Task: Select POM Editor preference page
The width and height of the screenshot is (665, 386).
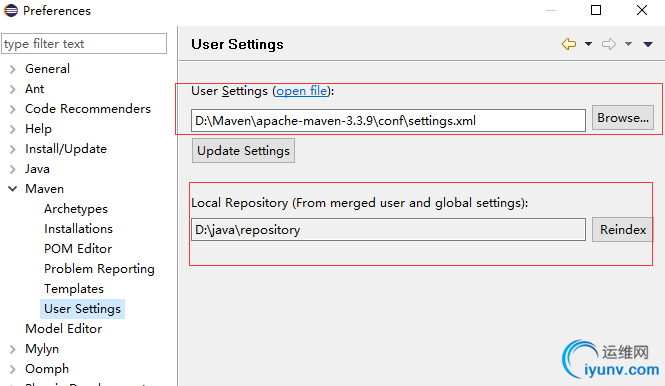Action: pos(78,249)
